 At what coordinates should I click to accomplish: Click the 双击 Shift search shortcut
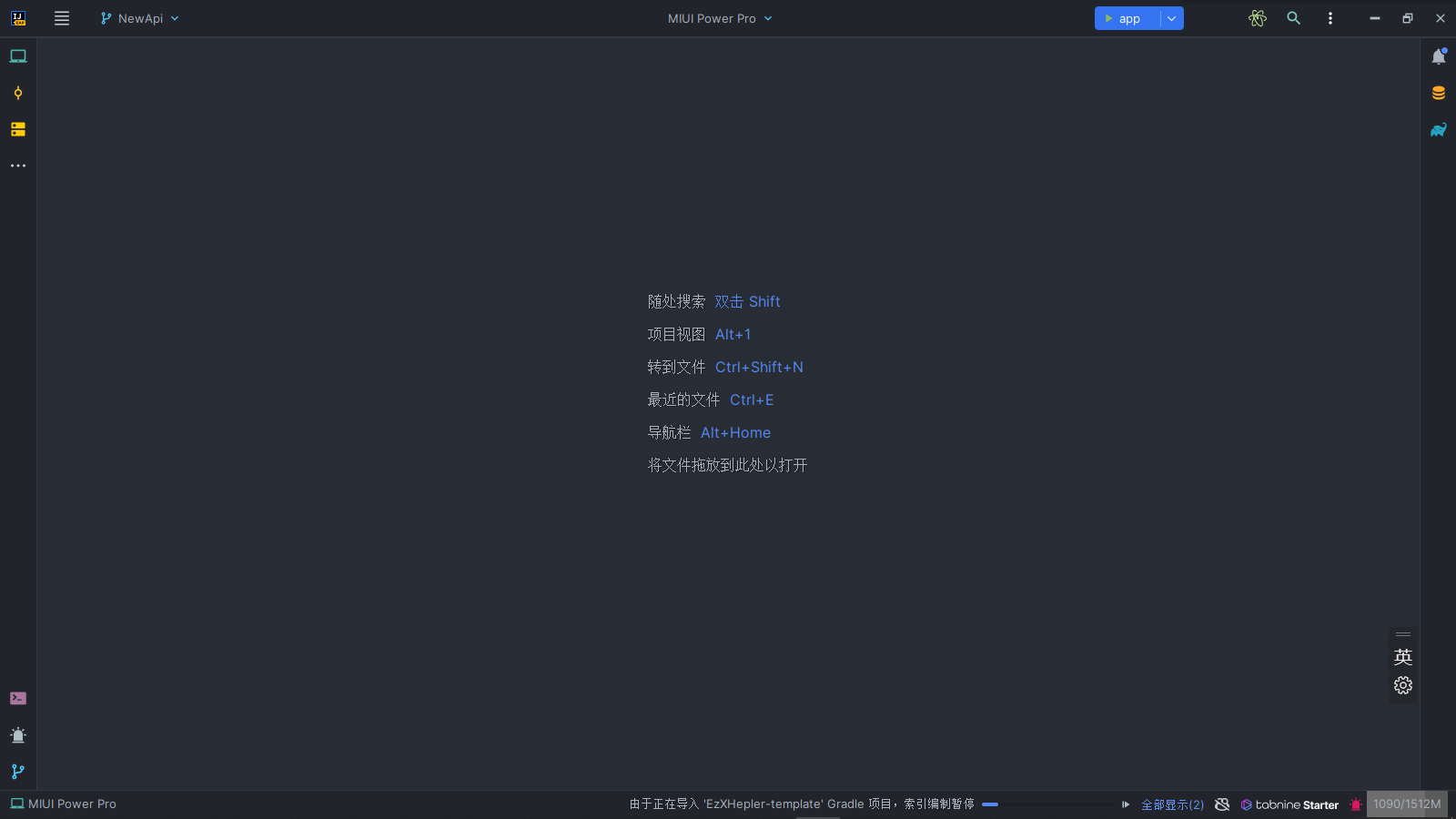747,301
